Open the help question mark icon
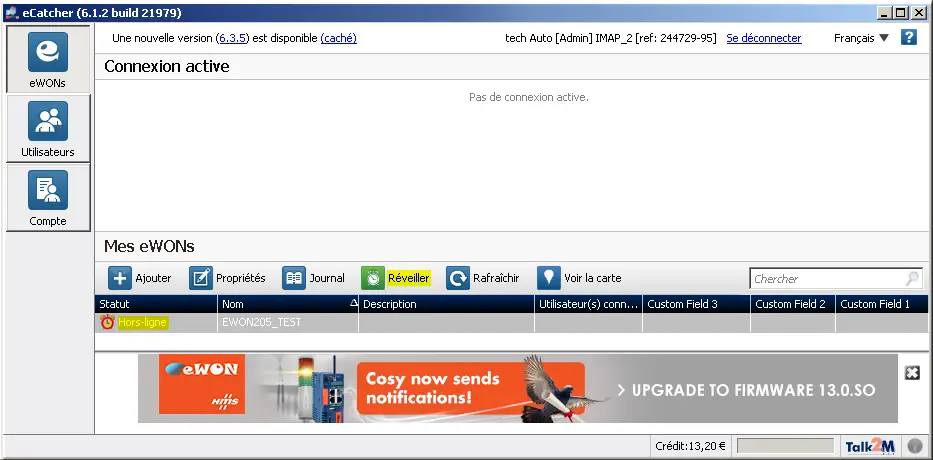This screenshot has height=460, width=933. (x=909, y=37)
